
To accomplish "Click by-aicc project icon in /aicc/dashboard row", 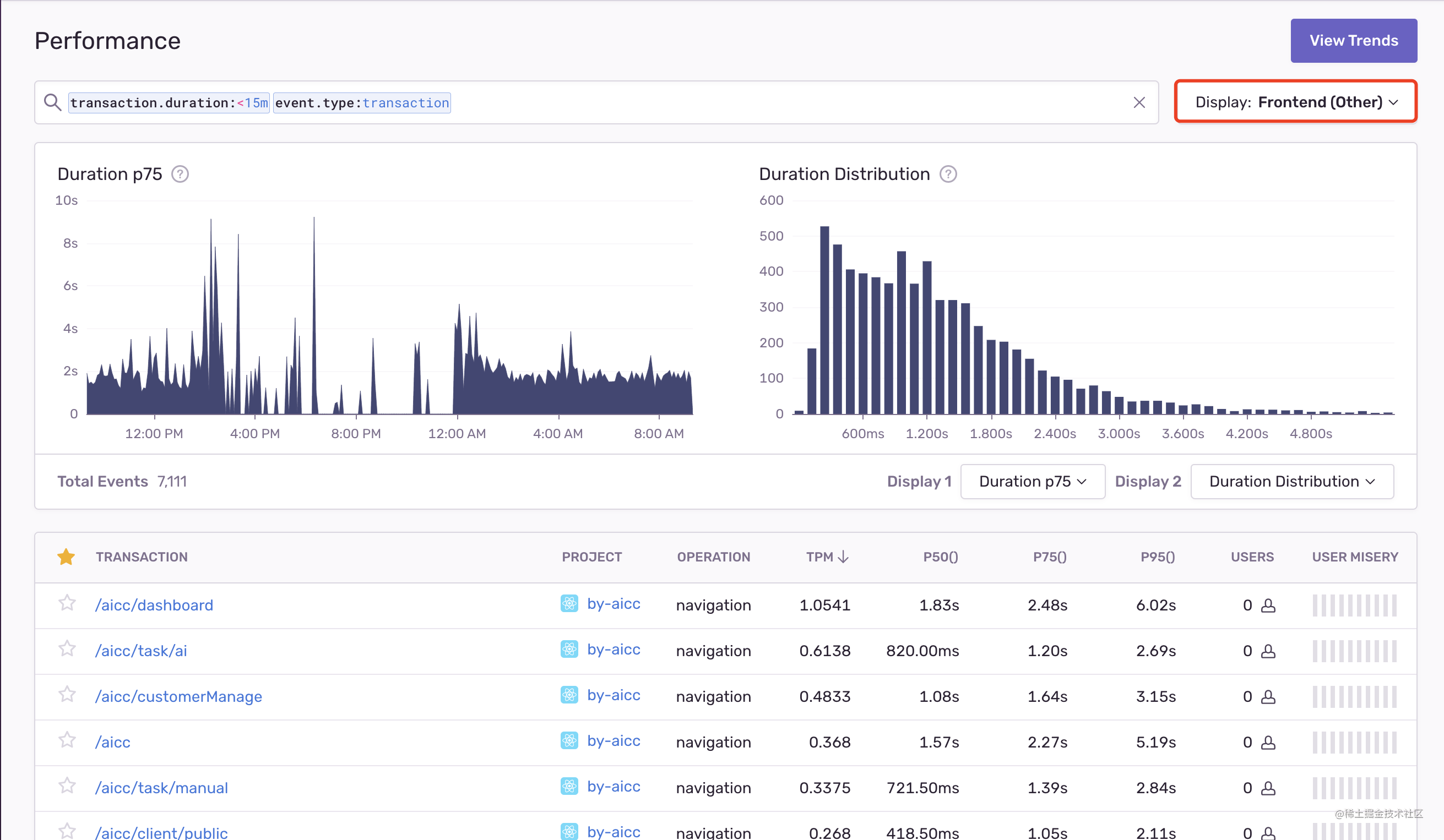I will pos(569,603).
